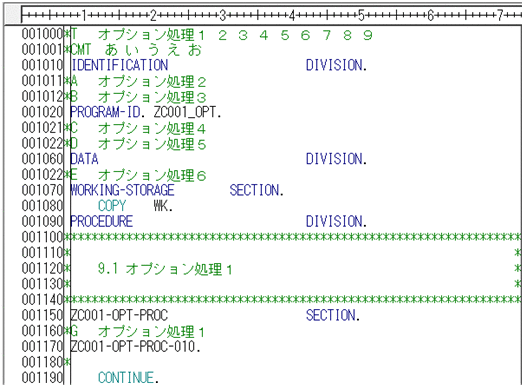This screenshot has width=525, height=388.
Task: Click column marker 1 on the ruler
Action: 84,15
